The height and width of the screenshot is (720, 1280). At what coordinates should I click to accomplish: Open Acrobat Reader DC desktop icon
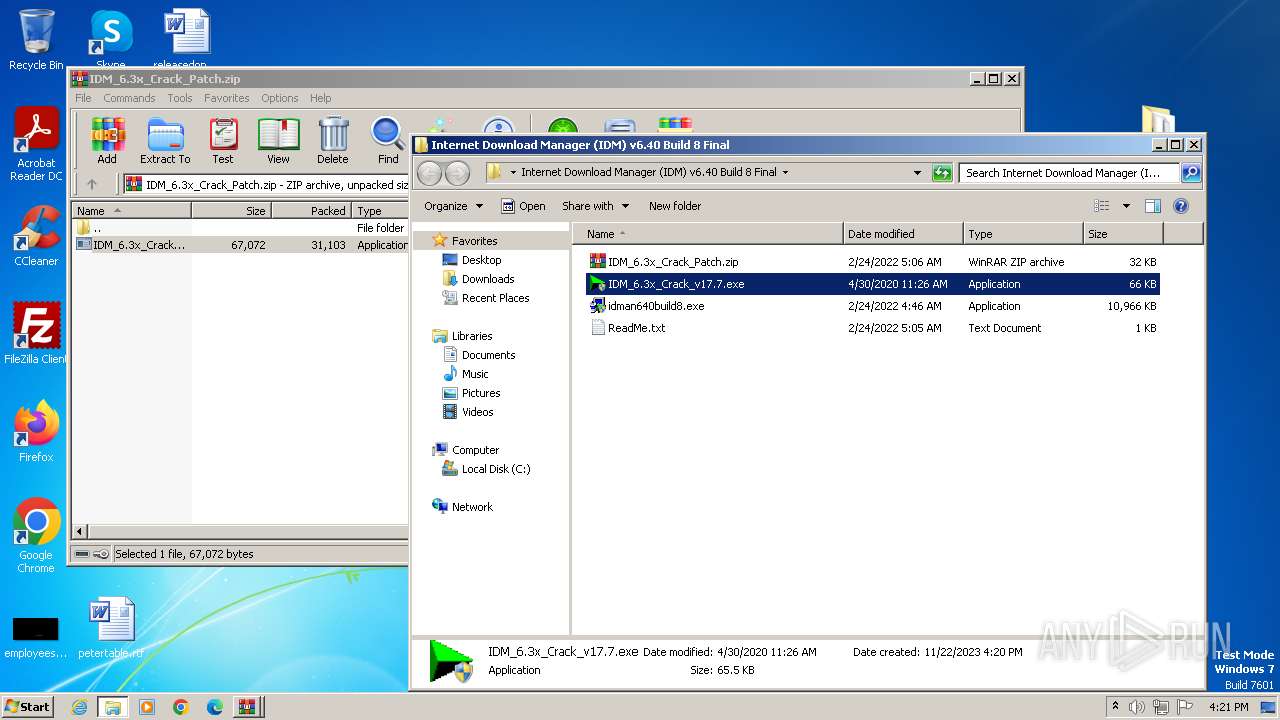[36, 145]
